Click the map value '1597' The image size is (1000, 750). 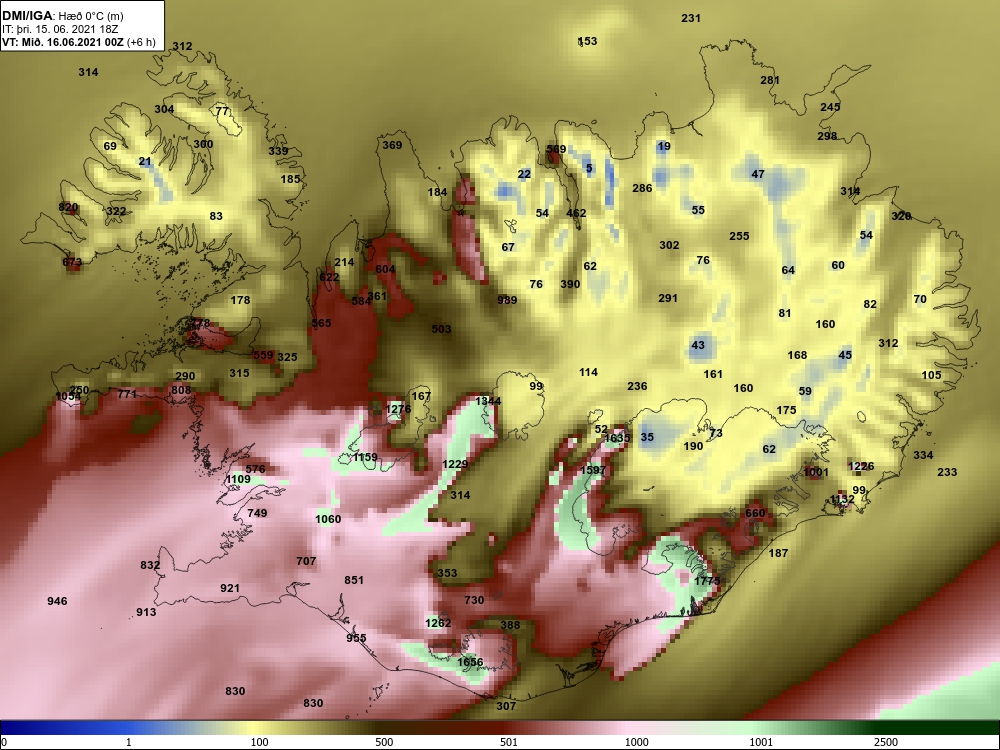592,470
